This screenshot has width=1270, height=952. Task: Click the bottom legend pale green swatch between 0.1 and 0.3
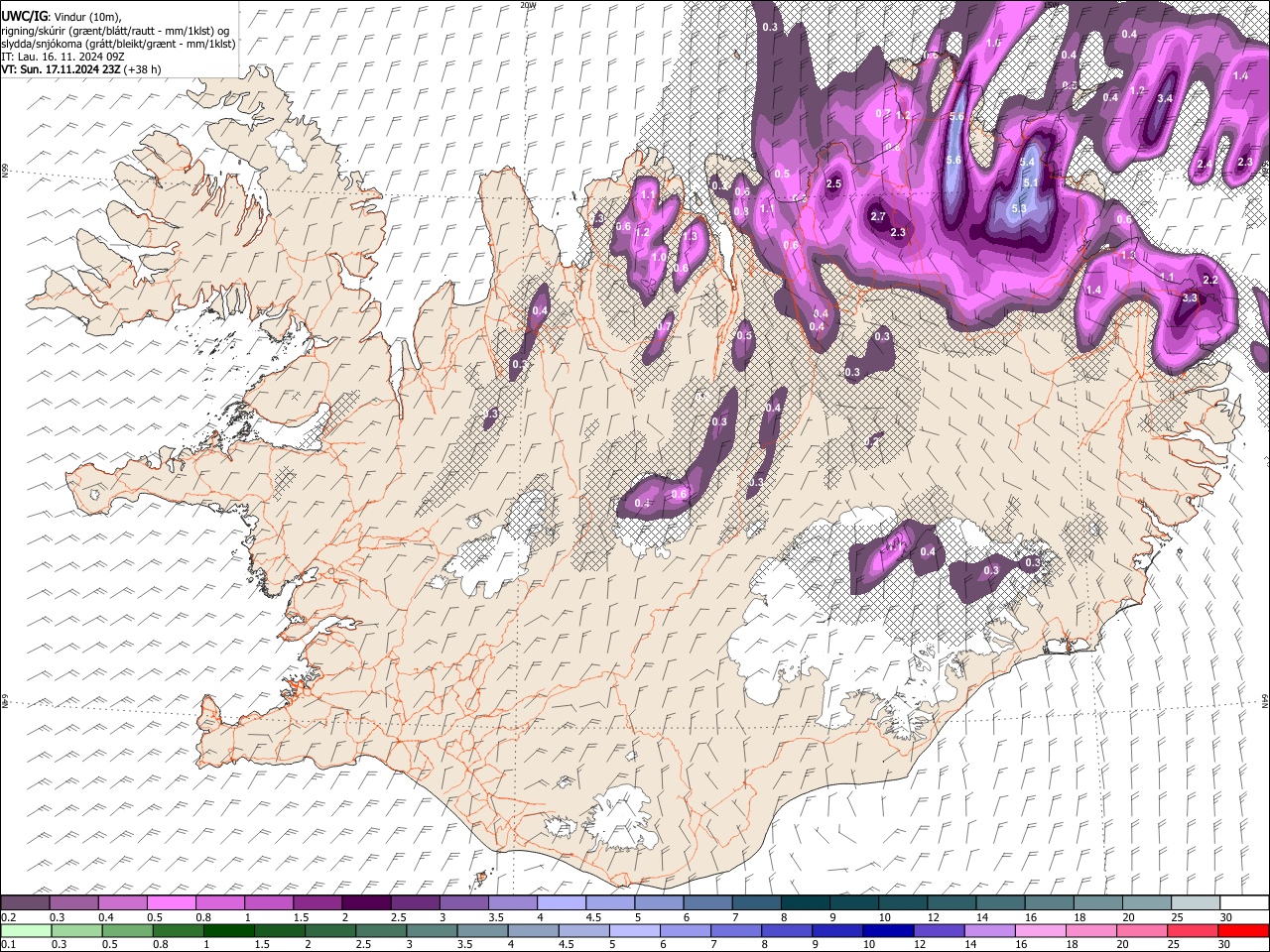(27, 930)
